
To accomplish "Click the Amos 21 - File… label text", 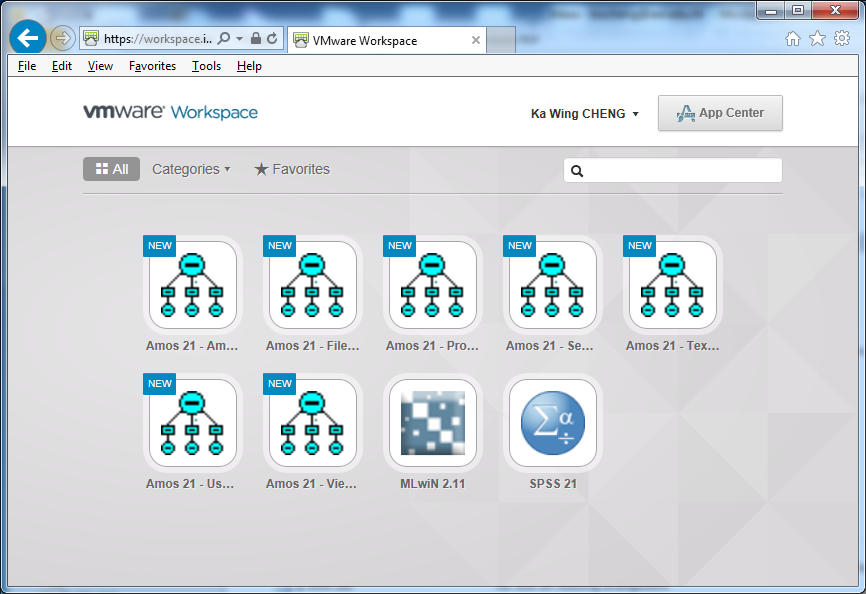I will point(313,346).
